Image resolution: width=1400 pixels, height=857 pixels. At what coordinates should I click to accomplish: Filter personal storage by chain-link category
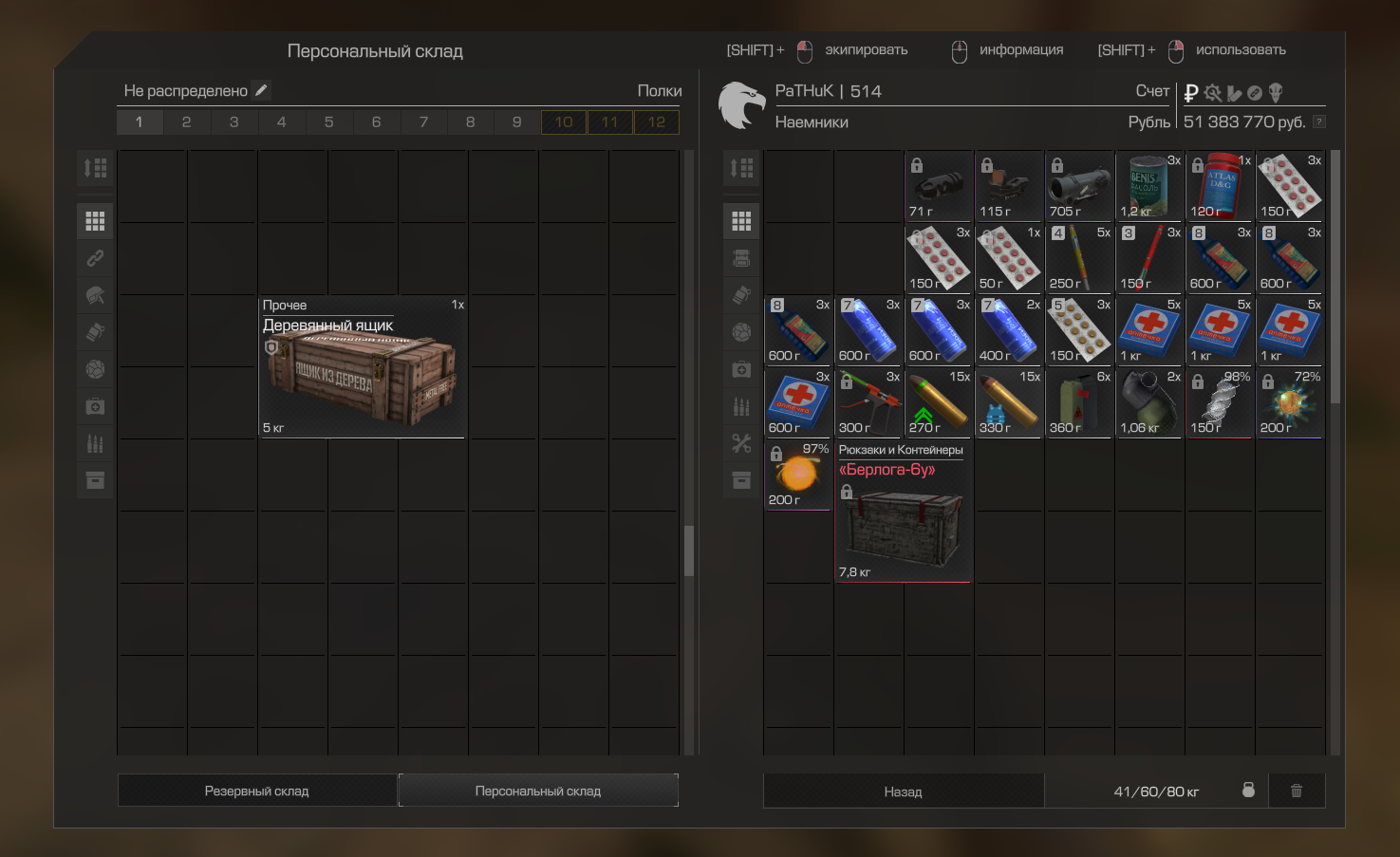[95, 258]
